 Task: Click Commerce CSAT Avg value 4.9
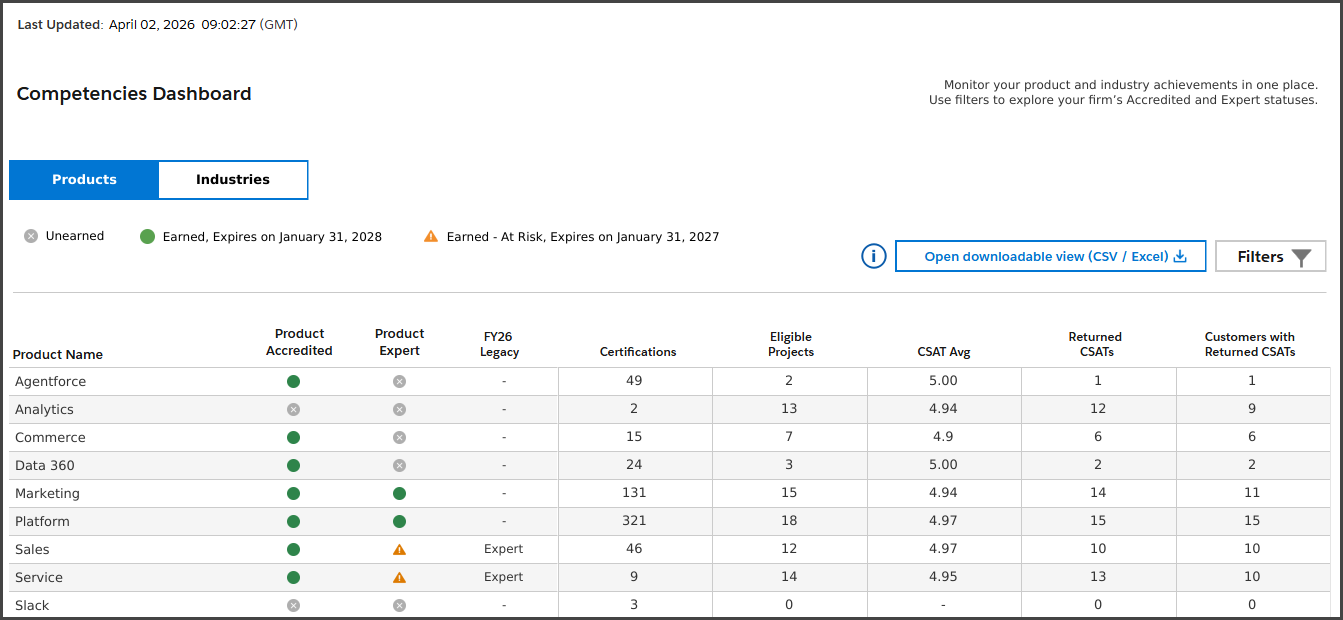click(943, 437)
